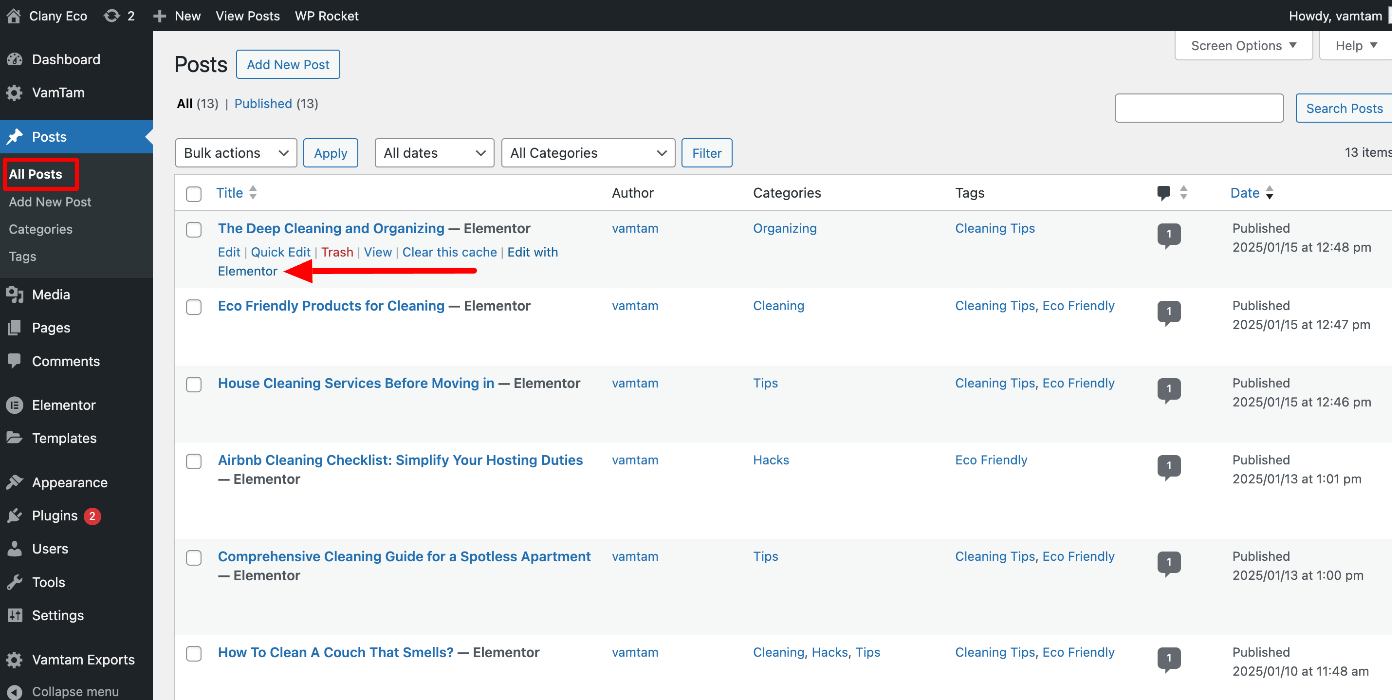Click the Appearance brush icon
The height and width of the screenshot is (700, 1392).
(x=14, y=482)
